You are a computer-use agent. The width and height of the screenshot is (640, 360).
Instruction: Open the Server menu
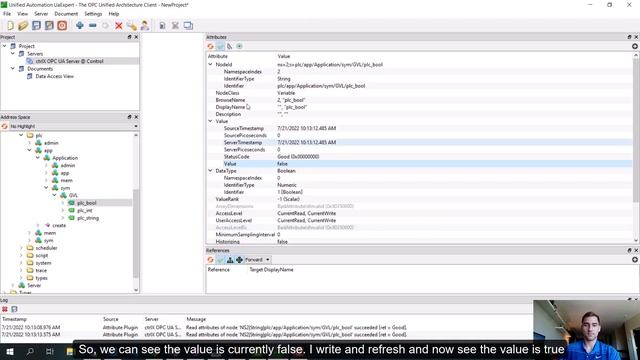coord(41,14)
